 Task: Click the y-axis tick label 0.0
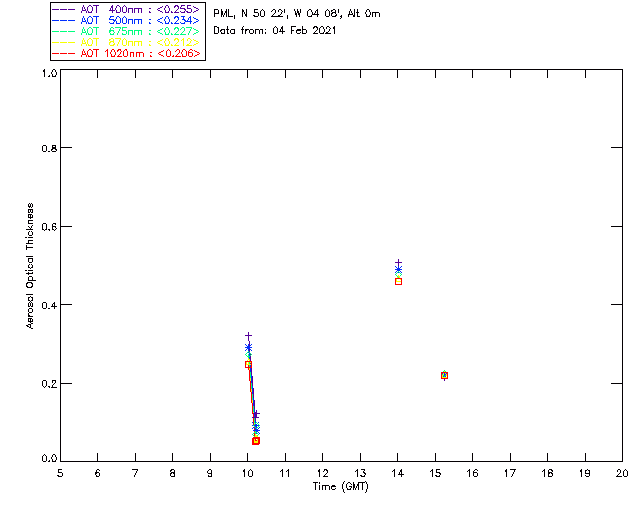click(49, 459)
